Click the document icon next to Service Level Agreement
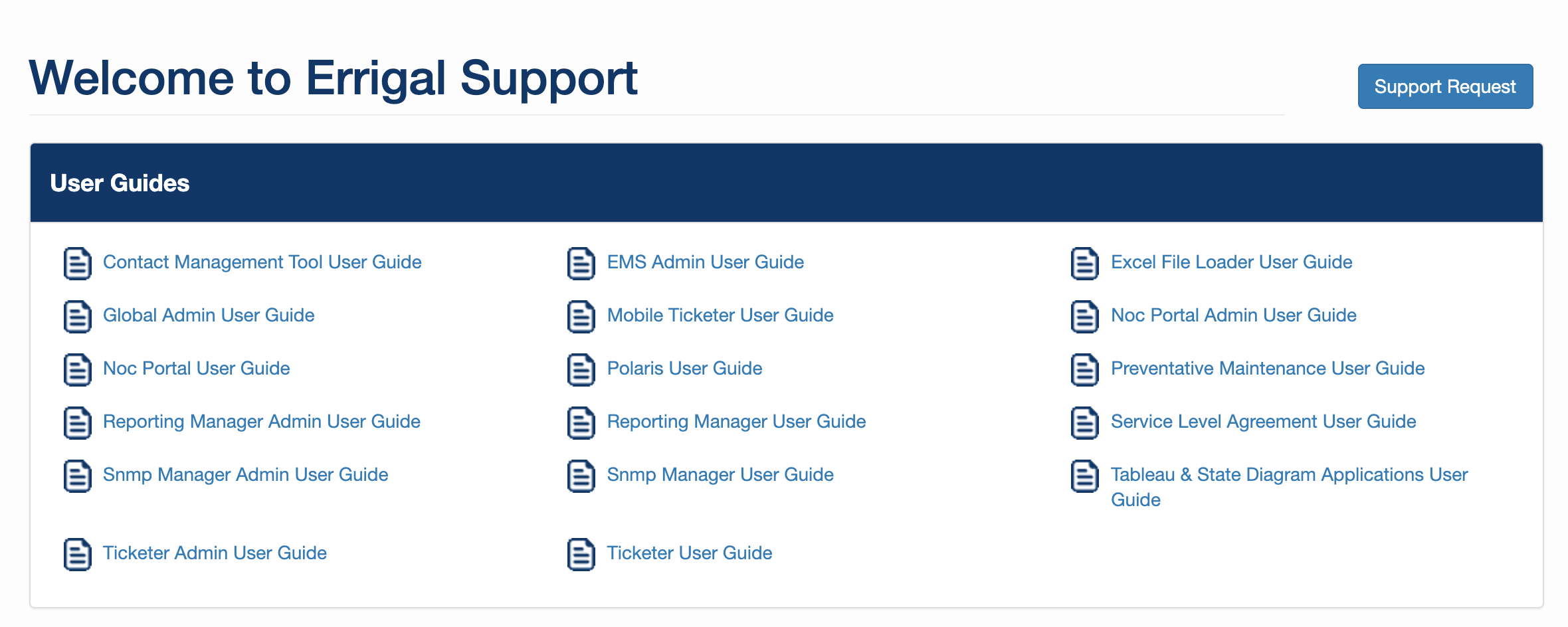1568x627 pixels. pyautogui.click(x=1084, y=422)
